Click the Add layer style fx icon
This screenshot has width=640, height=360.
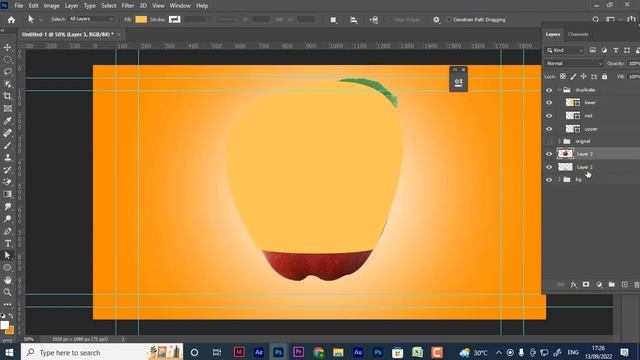573,284
